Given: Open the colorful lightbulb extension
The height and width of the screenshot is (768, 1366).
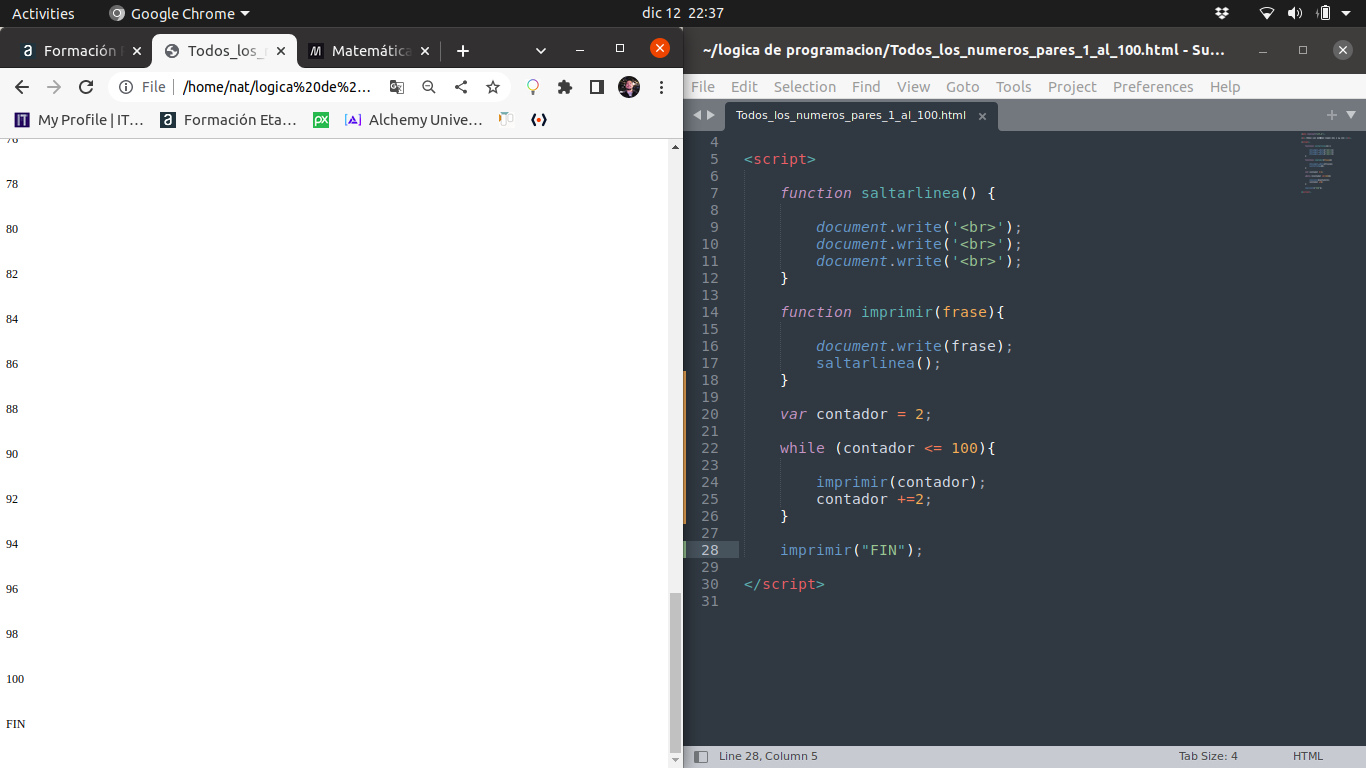Looking at the screenshot, I should point(533,87).
